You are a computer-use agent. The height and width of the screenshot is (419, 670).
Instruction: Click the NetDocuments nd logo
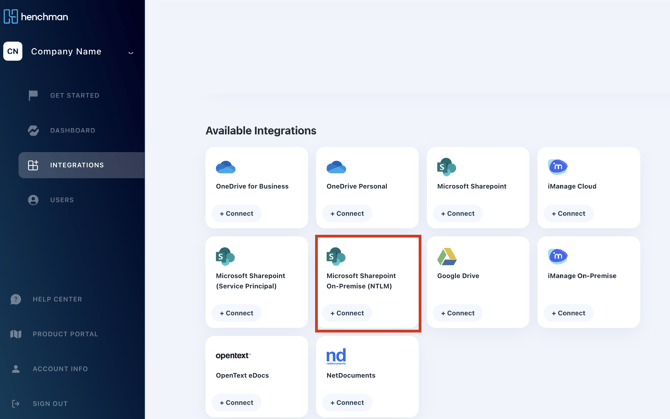[336, 356]
